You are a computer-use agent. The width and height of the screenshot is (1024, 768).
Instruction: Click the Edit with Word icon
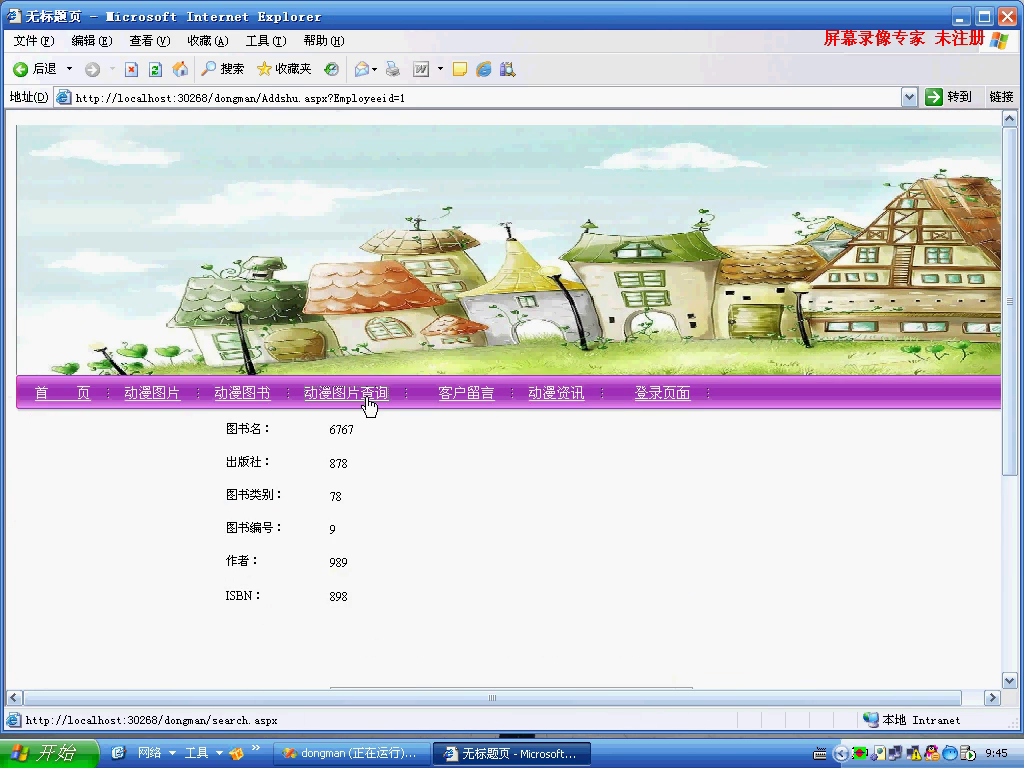tap(421, 69)
